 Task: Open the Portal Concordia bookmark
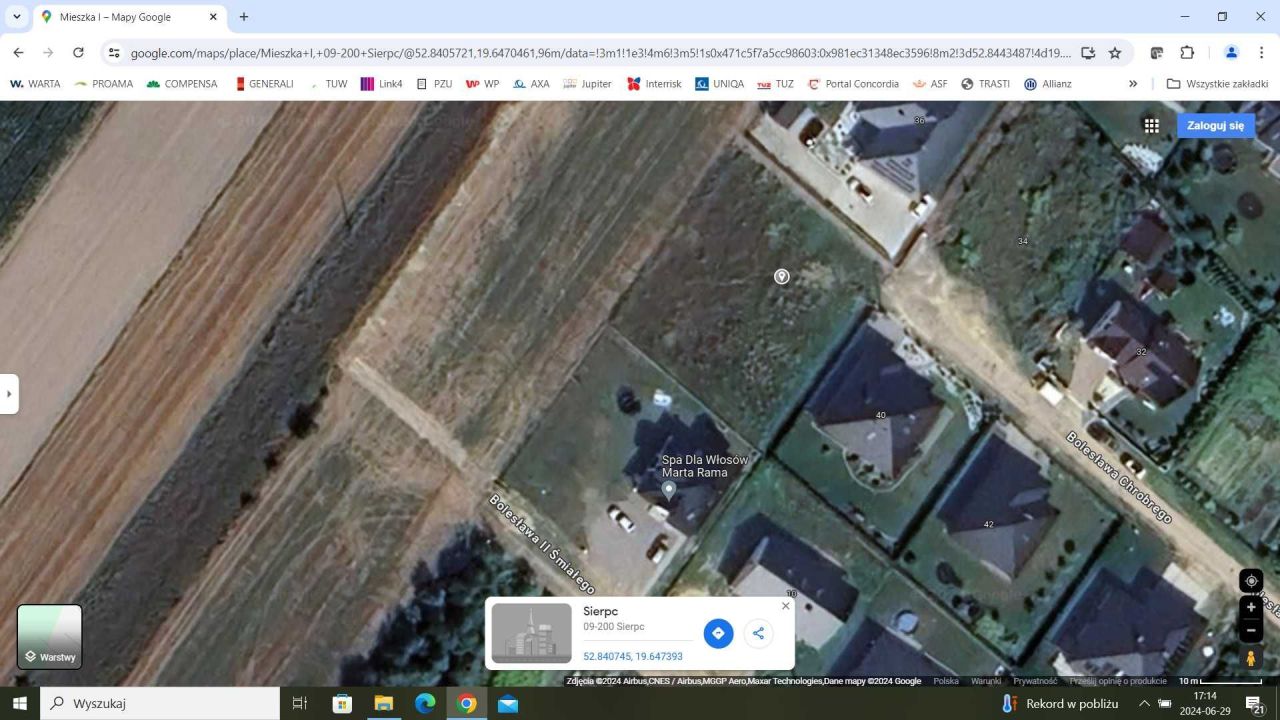(853, 84)
